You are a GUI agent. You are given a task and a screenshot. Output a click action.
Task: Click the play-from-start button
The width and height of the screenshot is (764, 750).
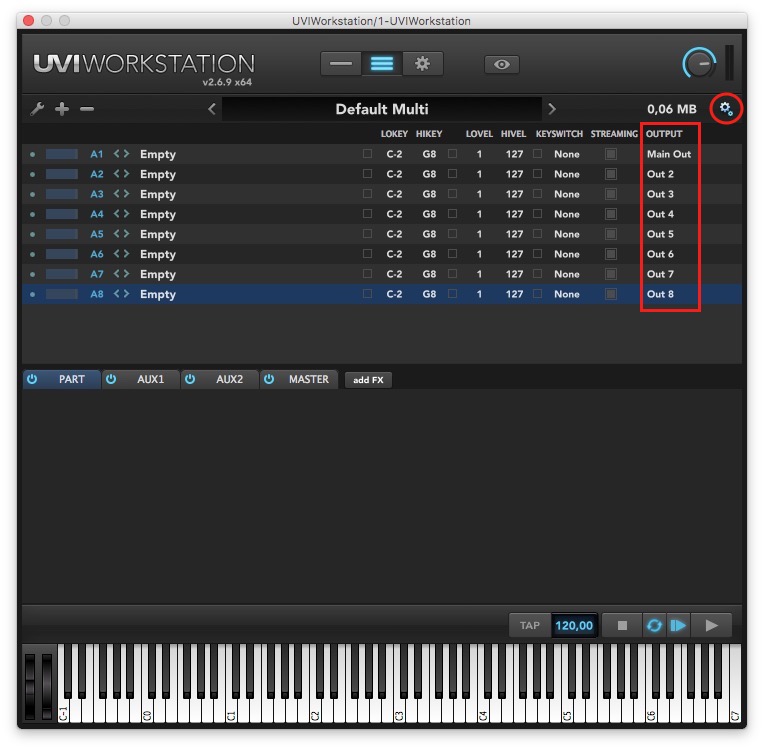click(678, 625)
